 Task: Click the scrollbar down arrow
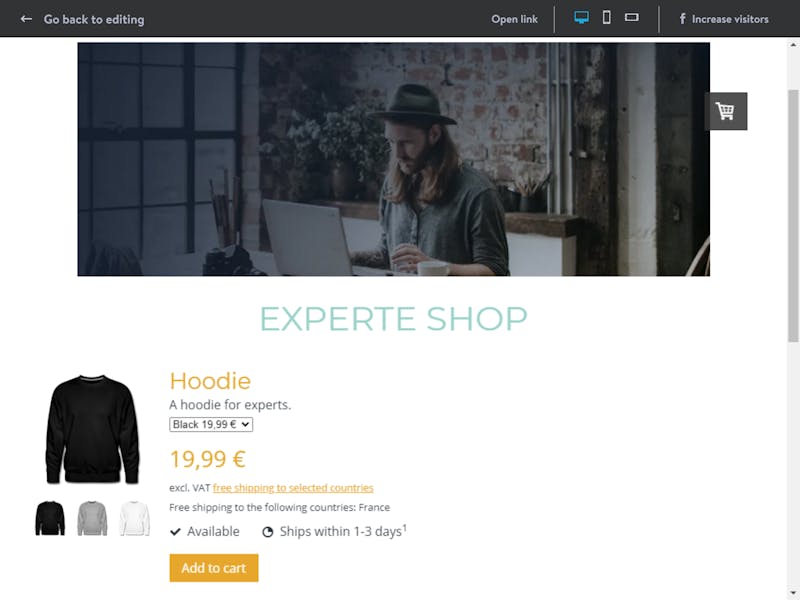(793, 593)
